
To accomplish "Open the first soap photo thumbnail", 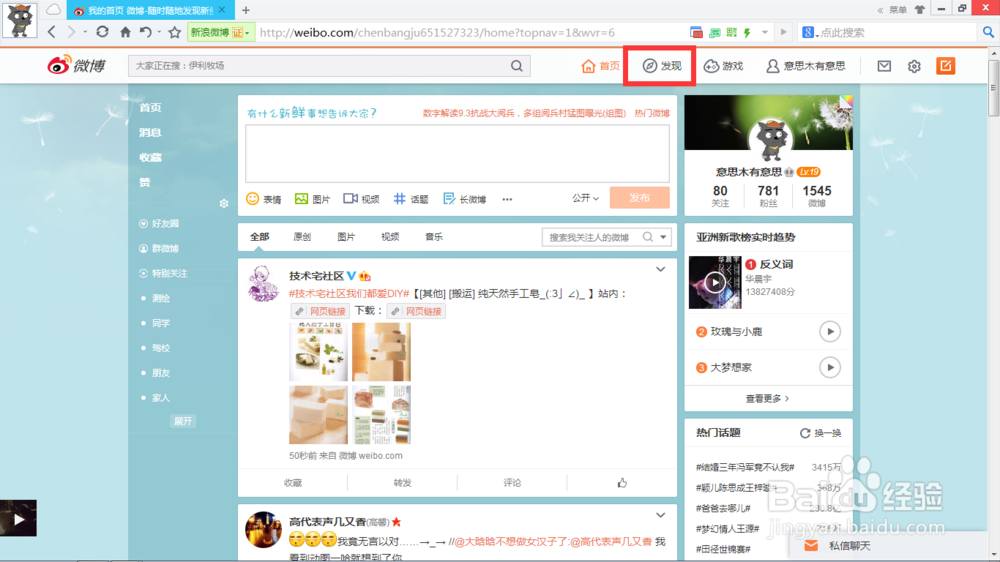I will pyautogui.click(x=318, y=351).
